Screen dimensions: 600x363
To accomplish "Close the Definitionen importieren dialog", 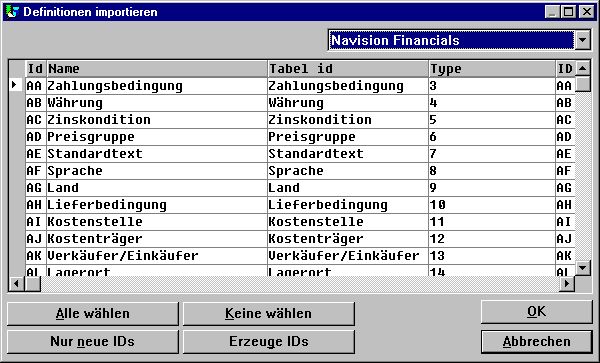I will (587, 12).
